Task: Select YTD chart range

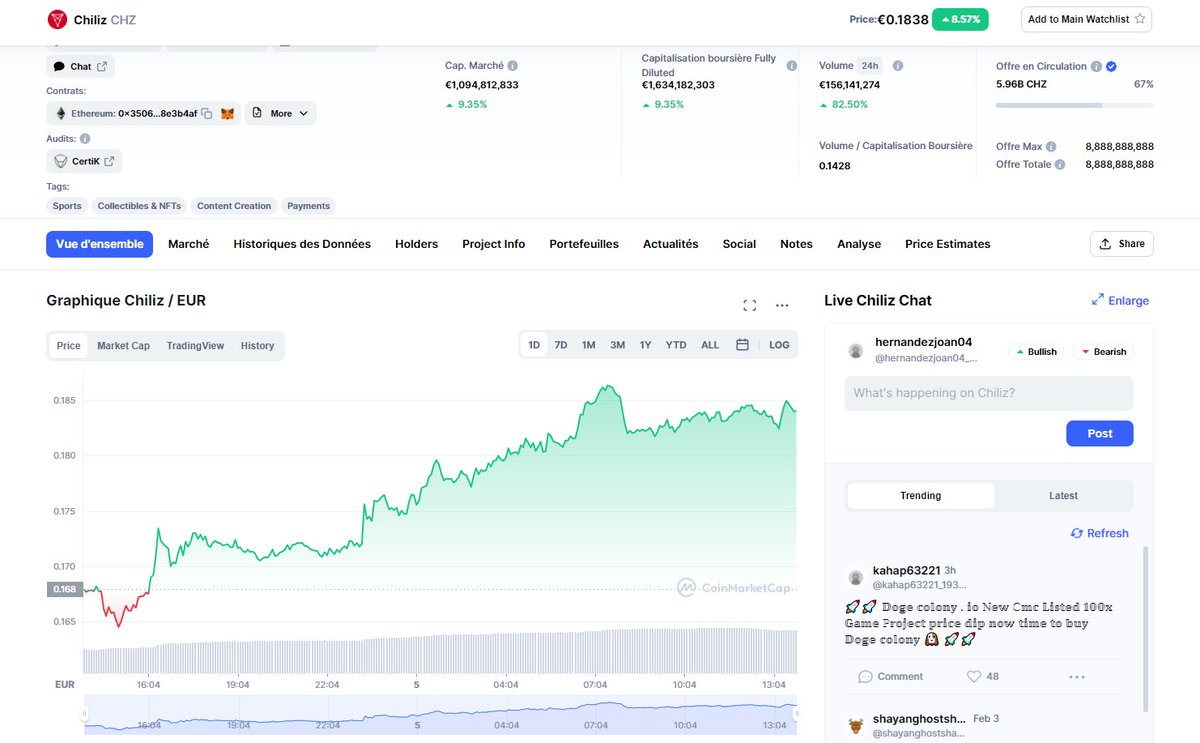Action: 676,345
